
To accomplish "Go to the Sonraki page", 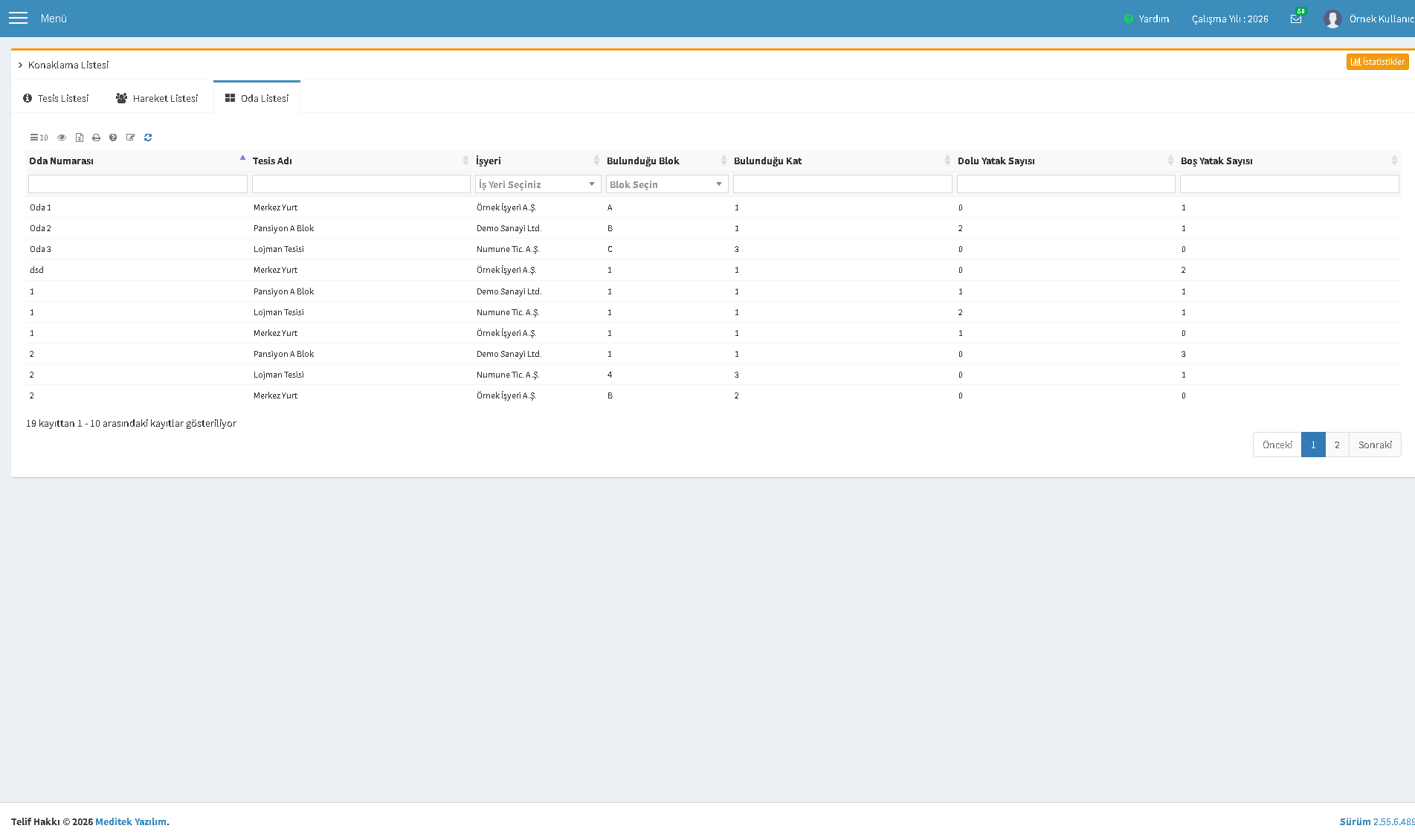I will click(x=1375, y=445).
